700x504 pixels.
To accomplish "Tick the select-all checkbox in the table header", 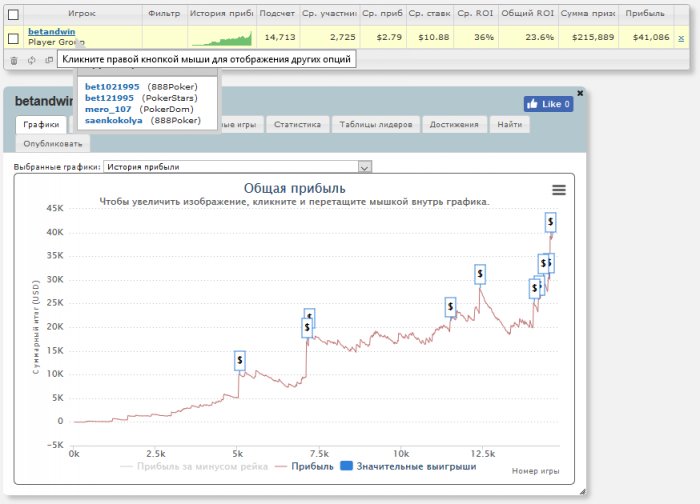I will [x=13, y=15].
